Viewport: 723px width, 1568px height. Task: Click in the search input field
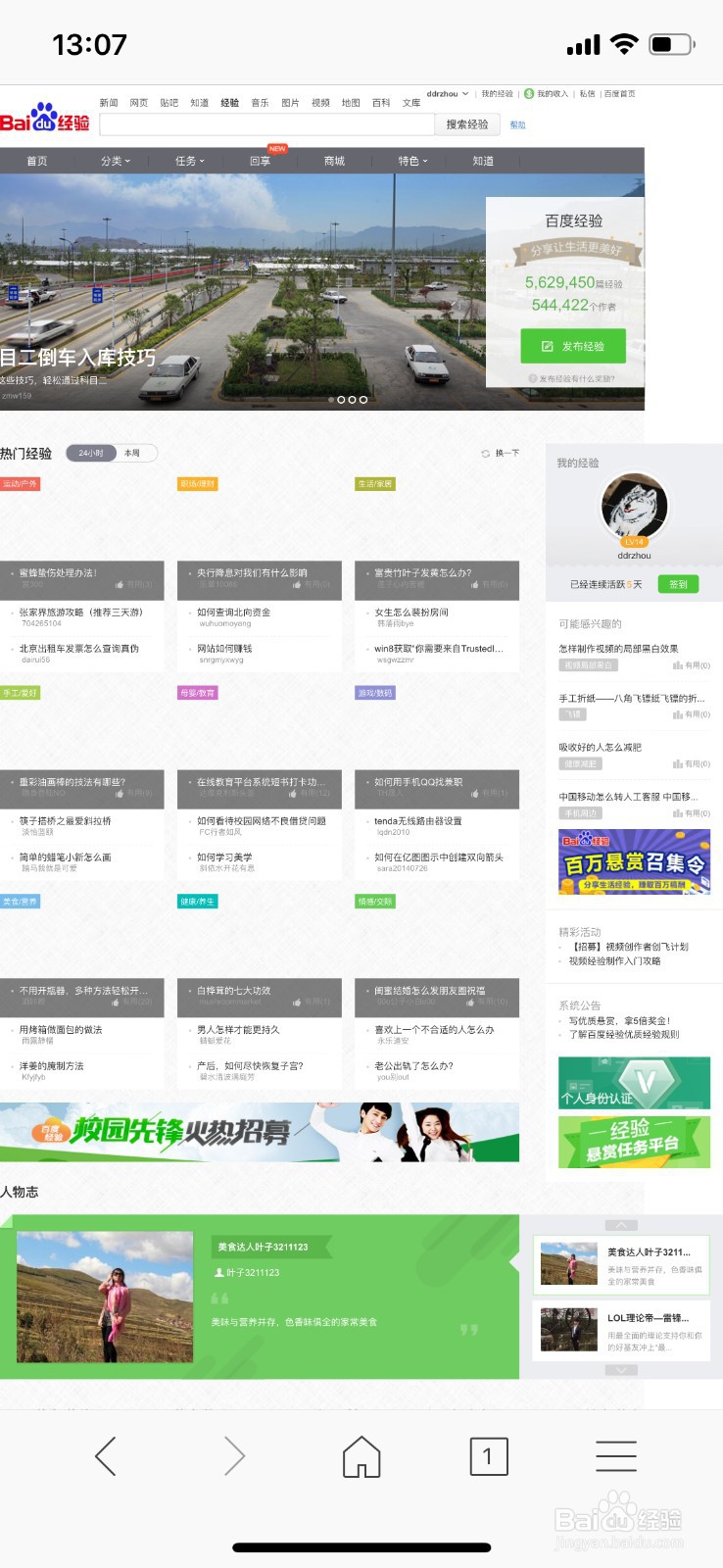tap(266, 124)
